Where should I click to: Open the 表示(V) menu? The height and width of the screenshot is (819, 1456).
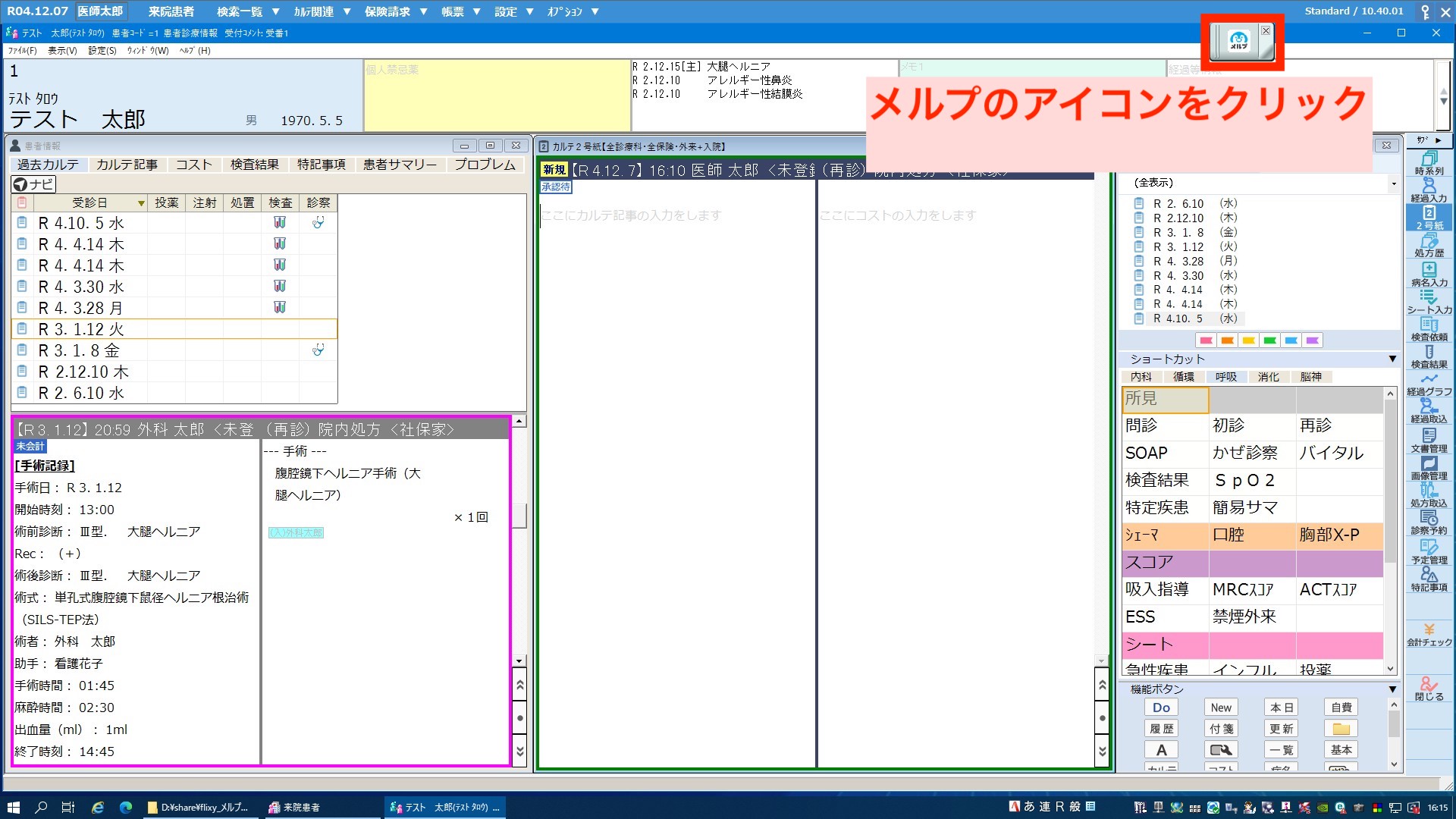pyautogui.click(x=62, y=51)
